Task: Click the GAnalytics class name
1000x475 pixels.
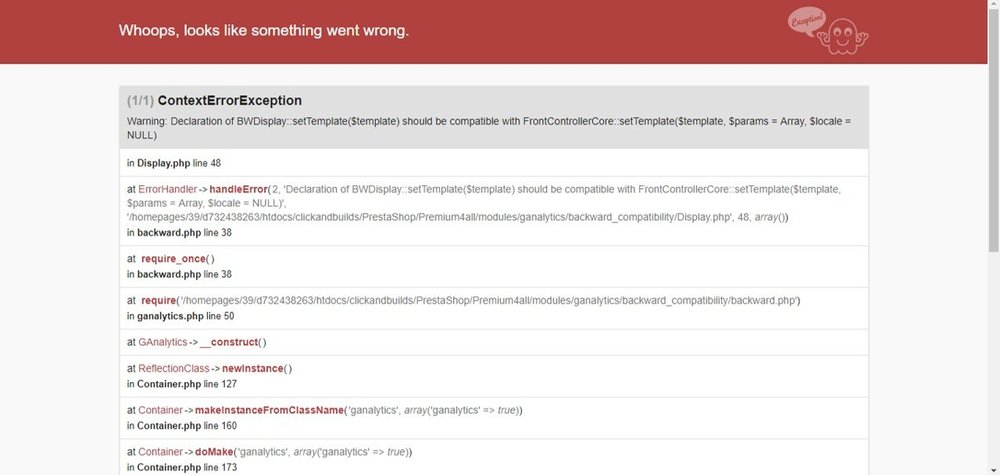Action: pyautogui.click(x=163, y=342)
